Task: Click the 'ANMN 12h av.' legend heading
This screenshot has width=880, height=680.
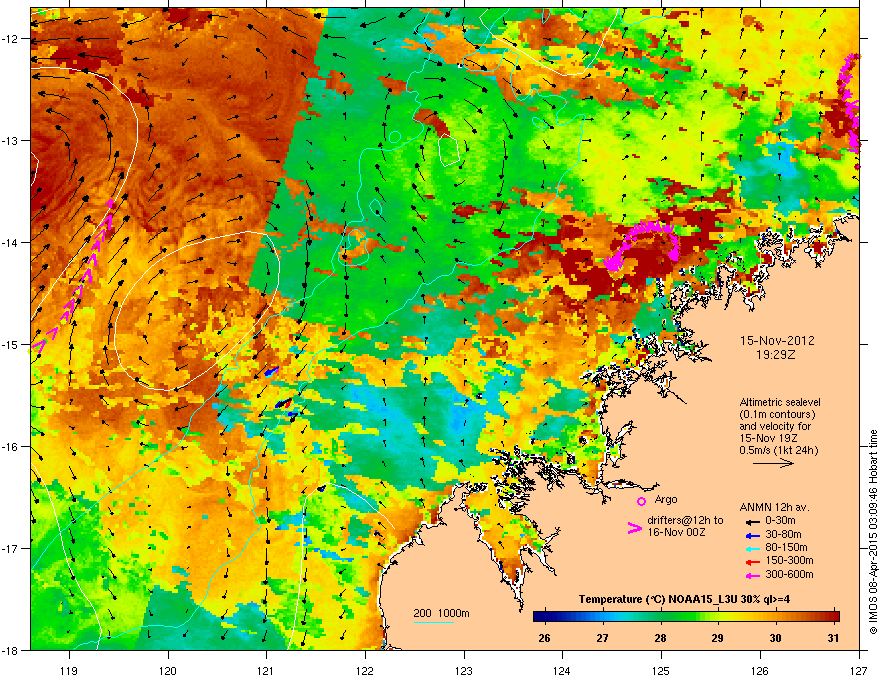Action: [x=774, y=507]
